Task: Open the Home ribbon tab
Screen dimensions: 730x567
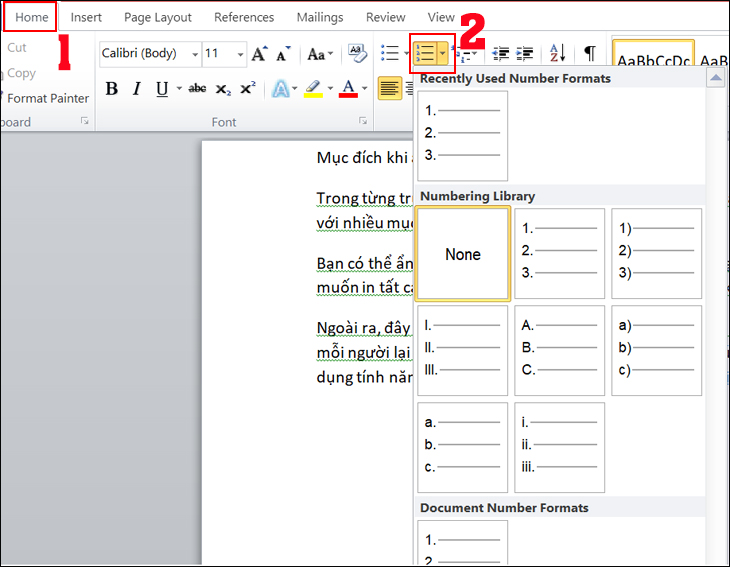Action: pyautogui.click(x=31, y=17)
